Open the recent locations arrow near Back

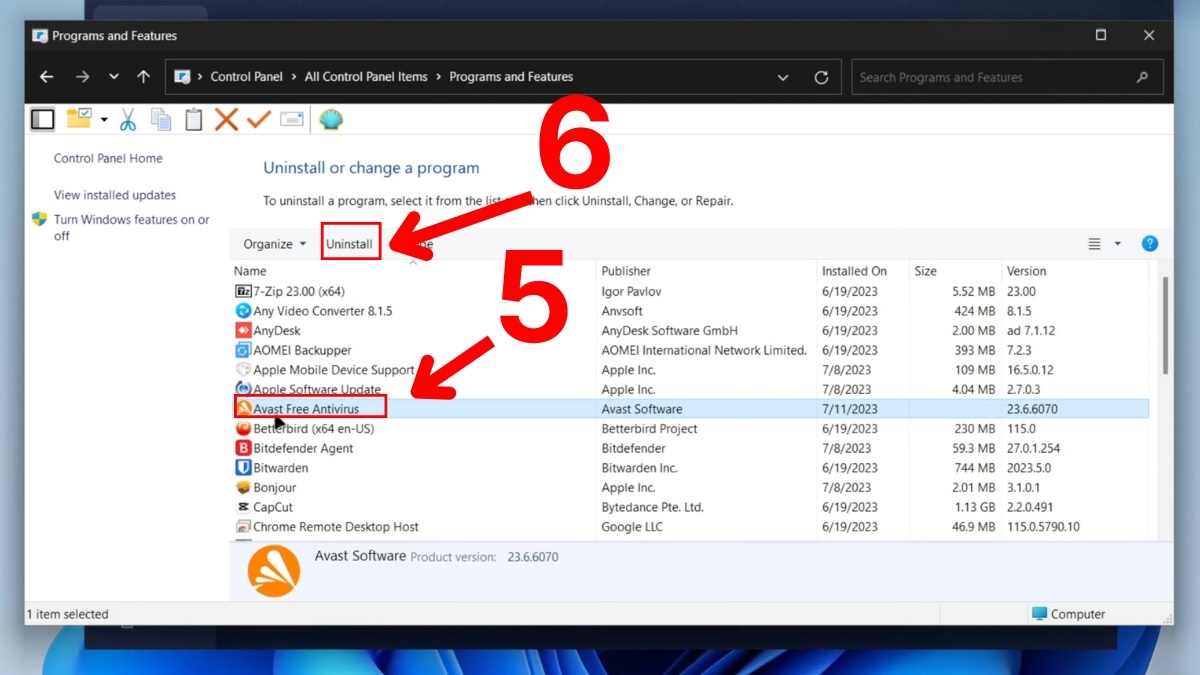pos(114,77)
